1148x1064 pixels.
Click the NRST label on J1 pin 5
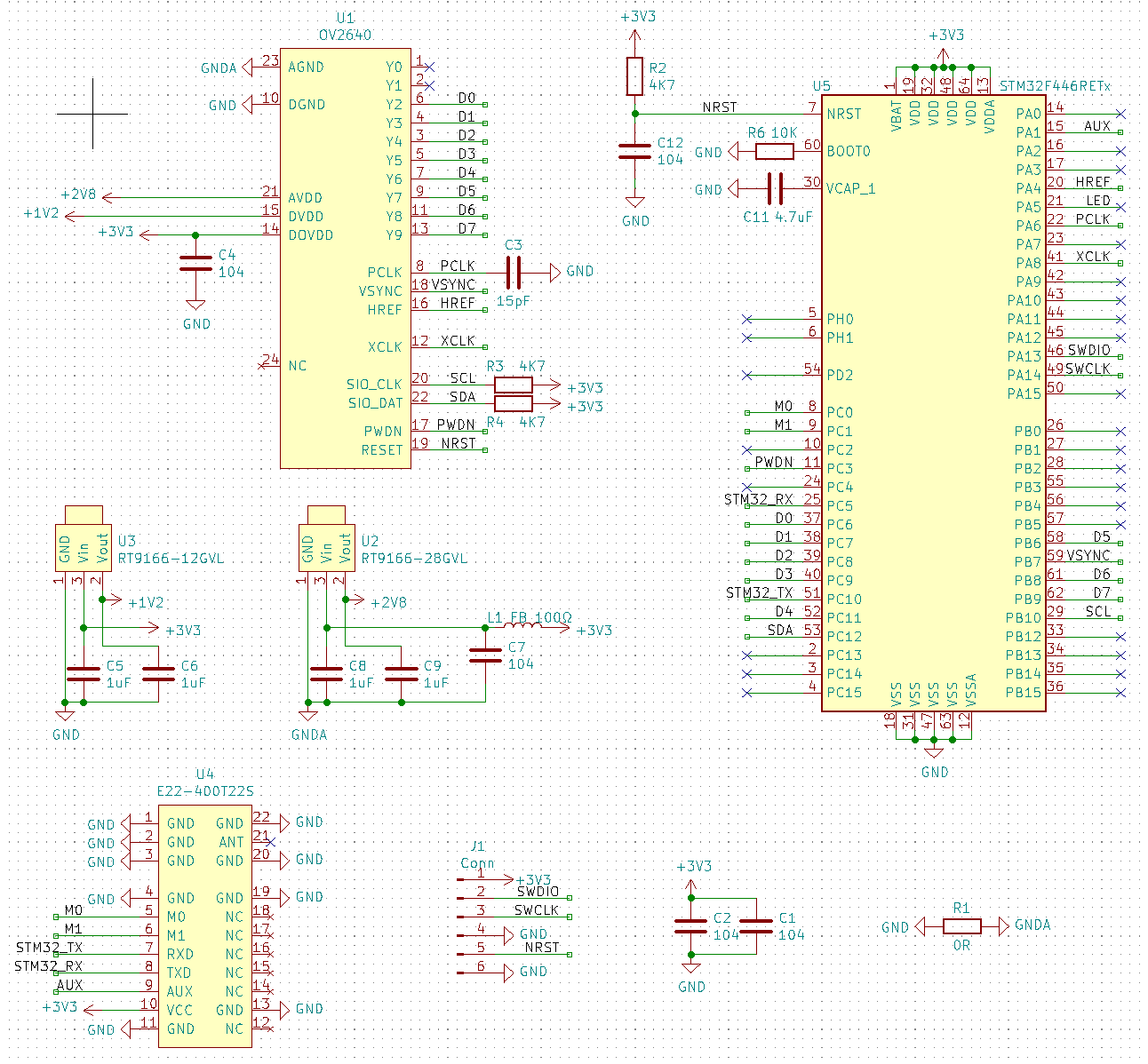point(542,948)
